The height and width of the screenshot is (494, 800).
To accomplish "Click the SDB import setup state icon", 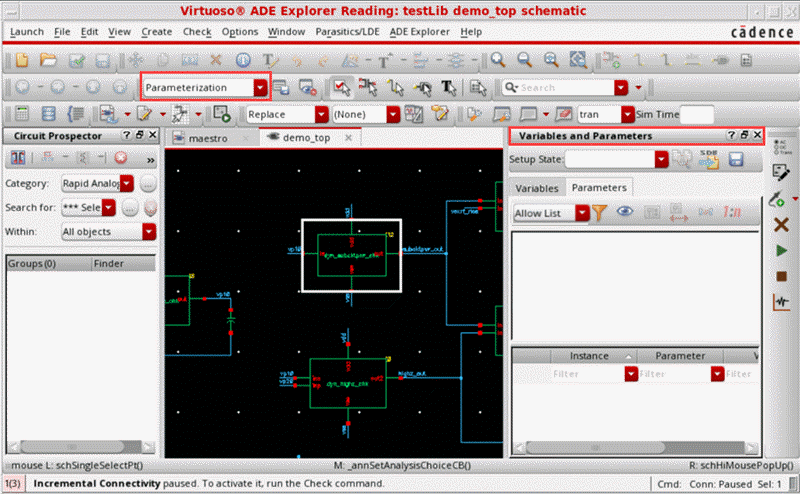I will pyautogui.click(x=709, y=160).
